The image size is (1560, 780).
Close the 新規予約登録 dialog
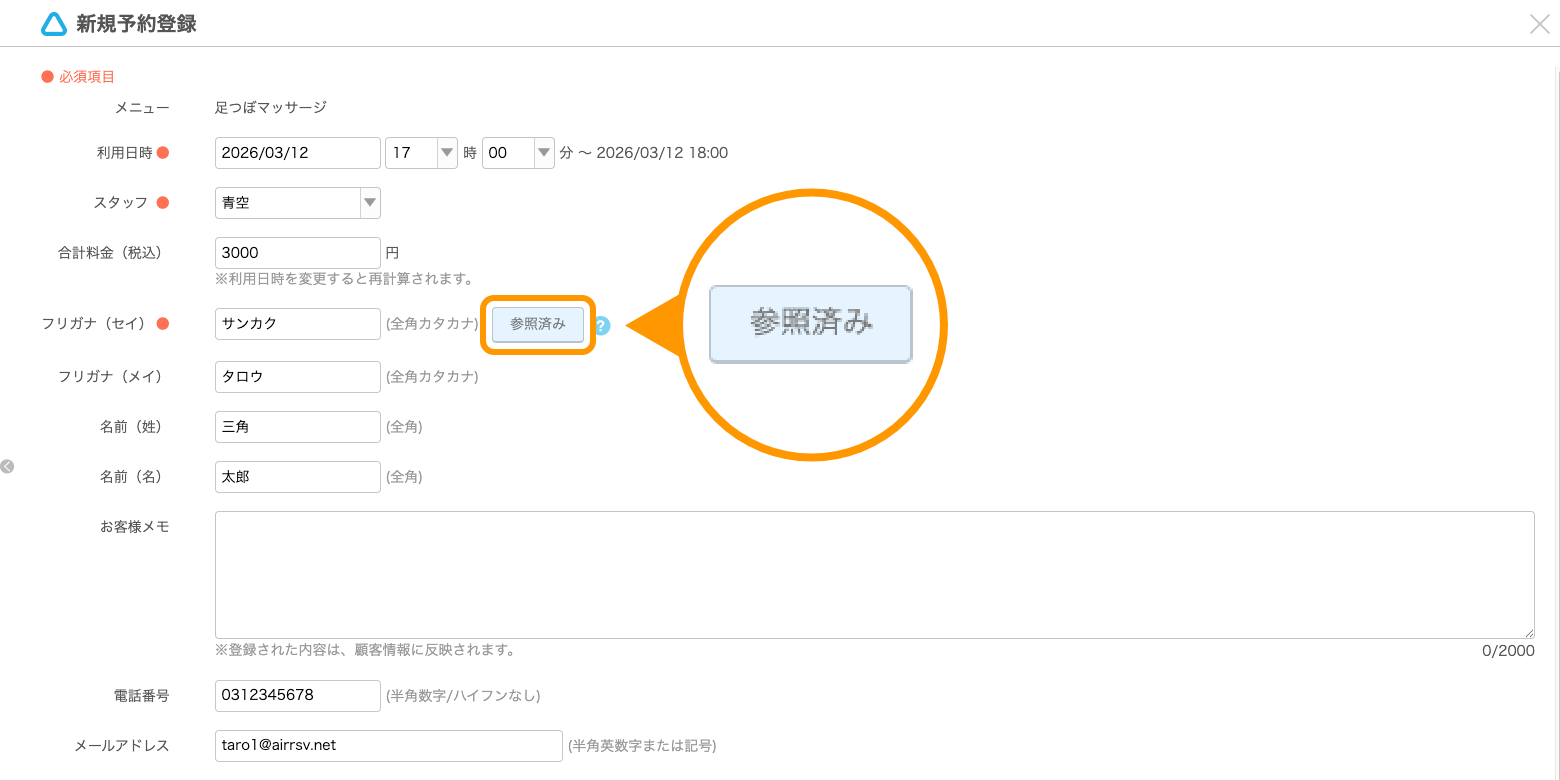click(1539, 24)
